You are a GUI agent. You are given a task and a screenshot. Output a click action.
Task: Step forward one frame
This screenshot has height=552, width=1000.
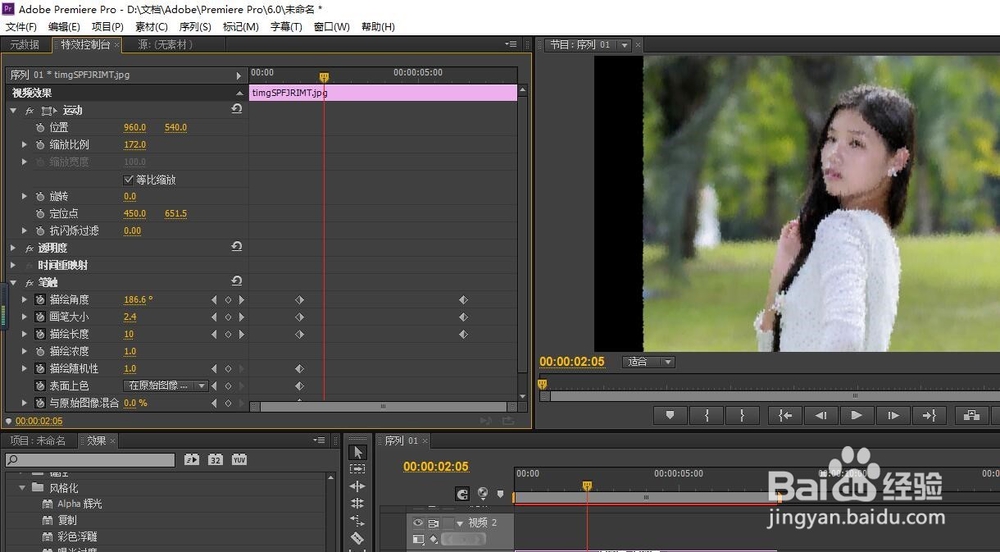pyautogui.click(x=893, y=416)
